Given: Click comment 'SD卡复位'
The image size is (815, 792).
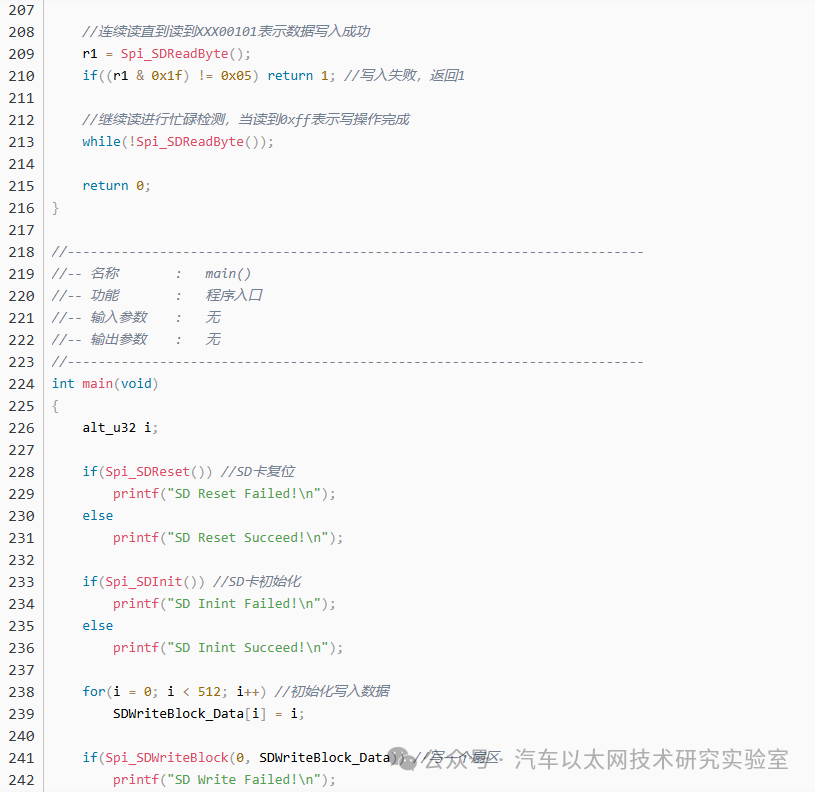Looking at the screenshot, I should click(x=258, y=472).
